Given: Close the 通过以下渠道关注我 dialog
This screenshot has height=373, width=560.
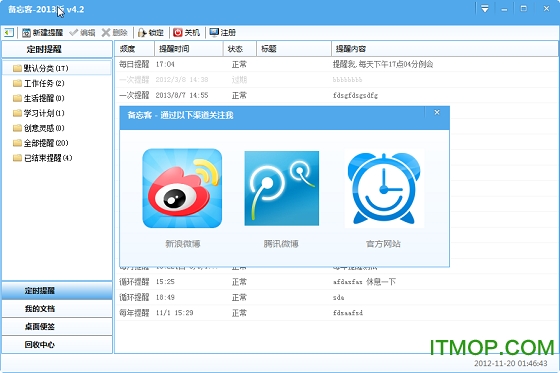Looking at the screenshot, I should [437, 113].
